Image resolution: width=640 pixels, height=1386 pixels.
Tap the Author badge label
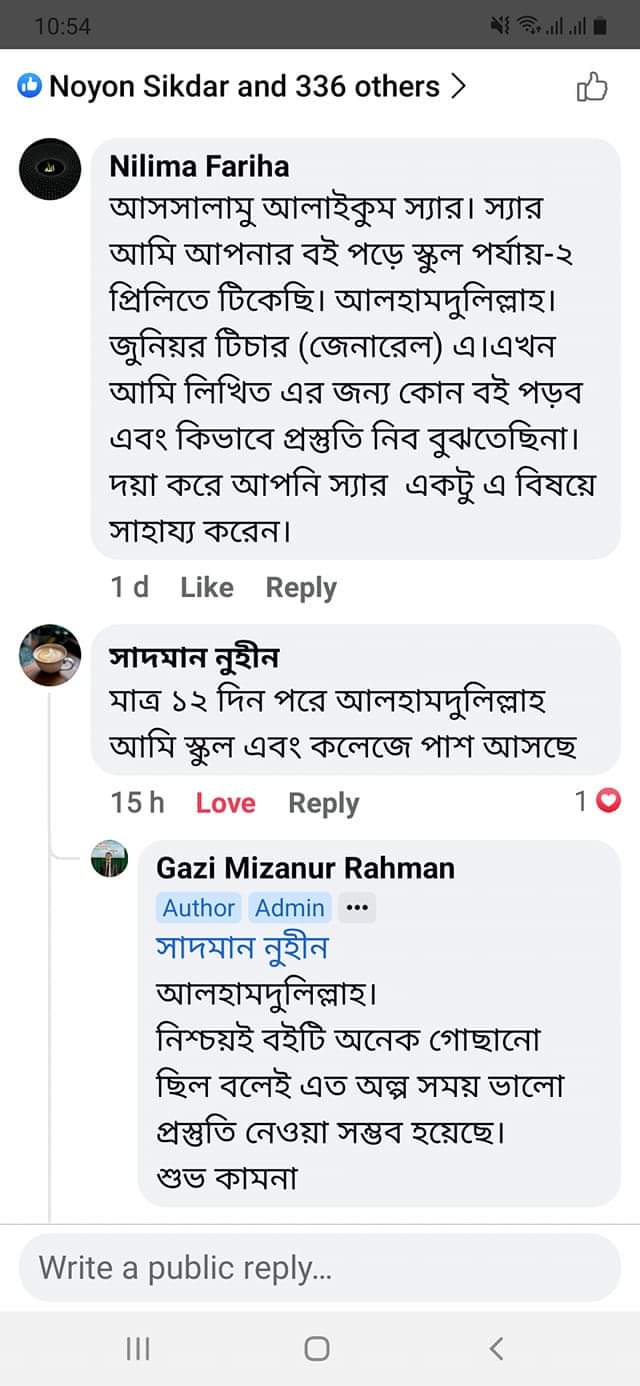point(198,908)
